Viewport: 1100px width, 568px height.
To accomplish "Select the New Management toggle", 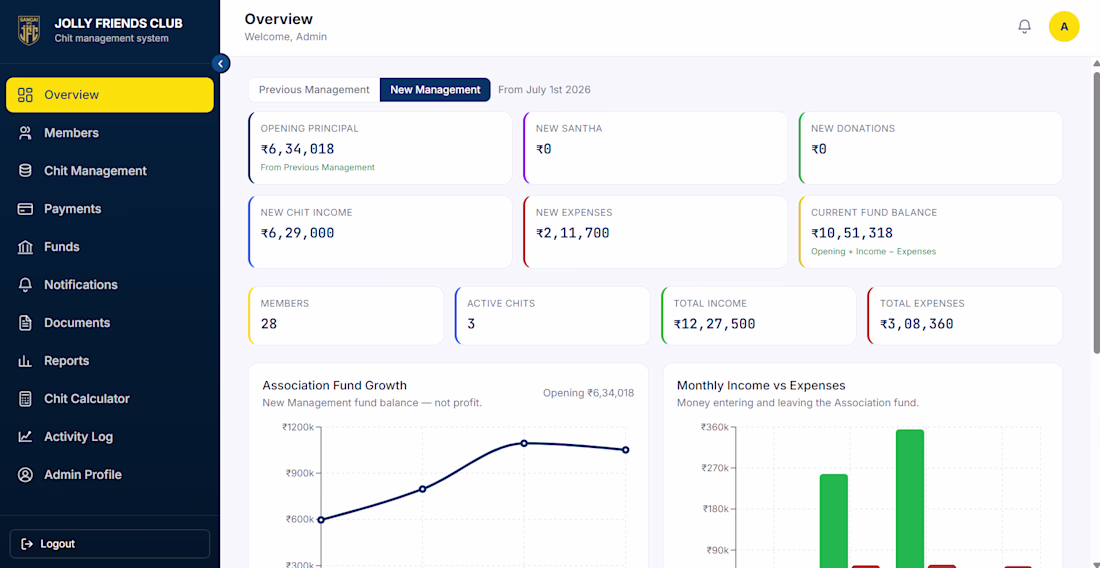I will [435, 90].
